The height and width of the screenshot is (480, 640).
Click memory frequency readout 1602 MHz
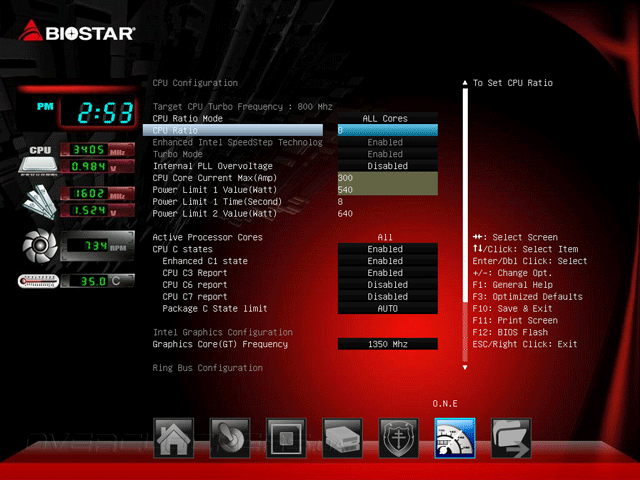97,193
